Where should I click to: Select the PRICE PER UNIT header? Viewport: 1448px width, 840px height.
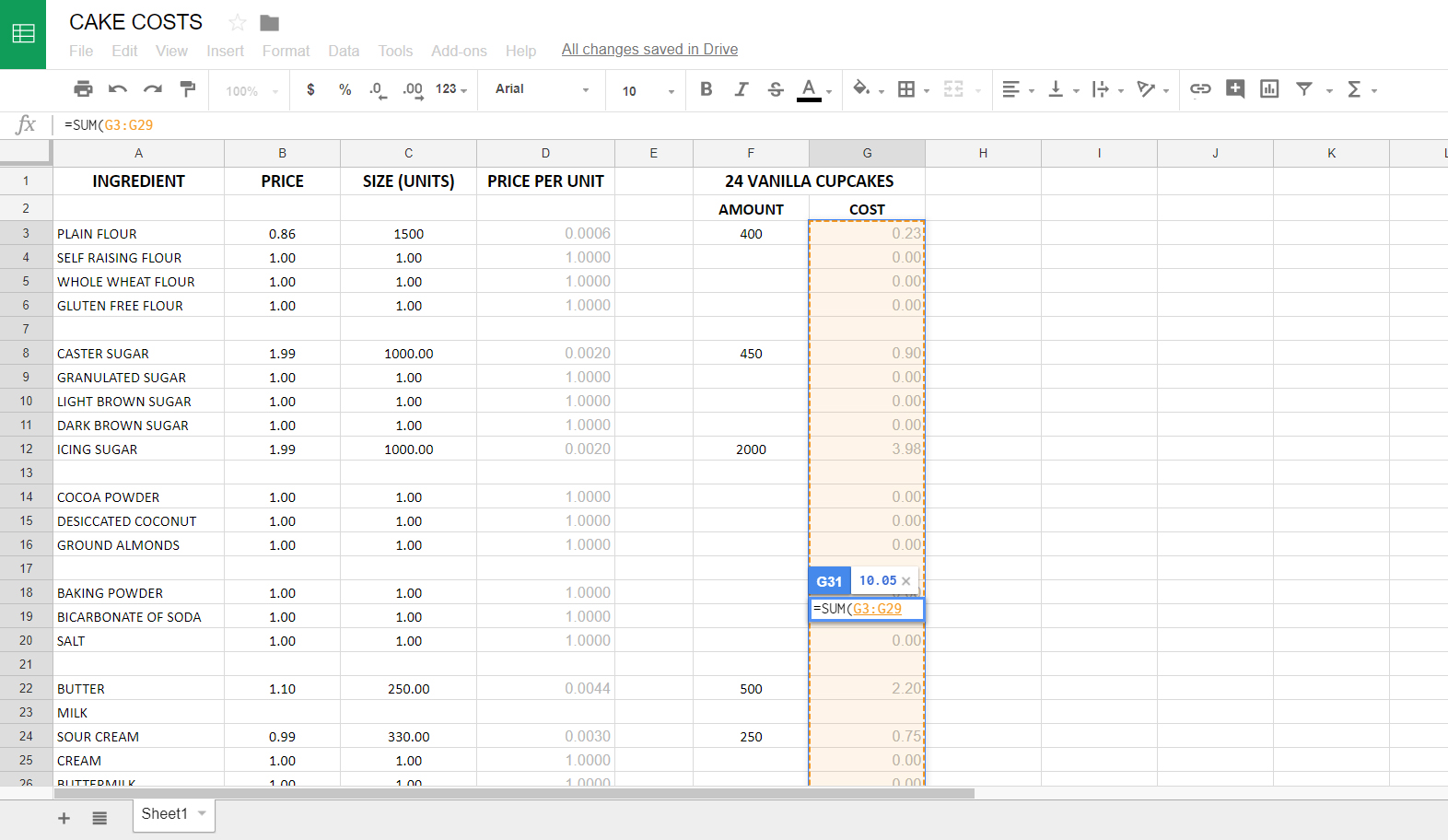coord(545,181)
